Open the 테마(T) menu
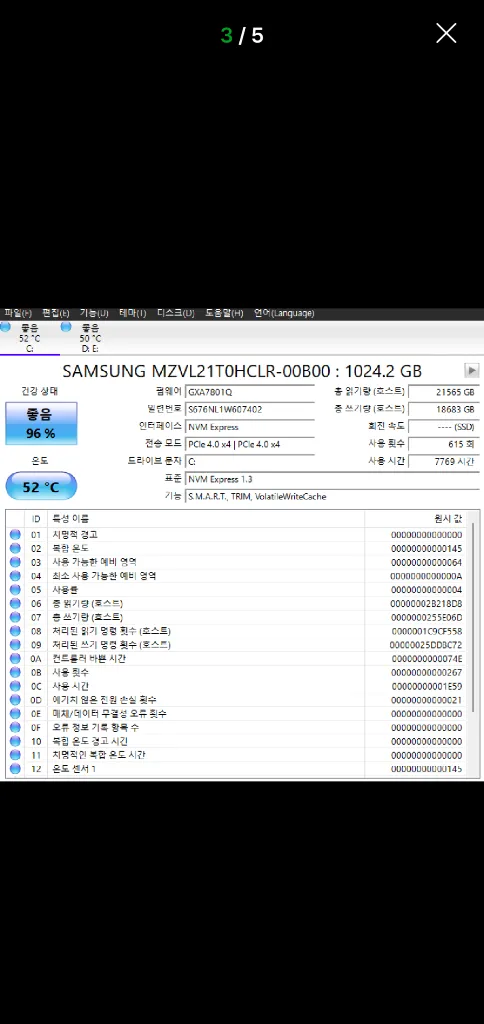The width and height of the screenshot is (484, 1024). point(133,313)
